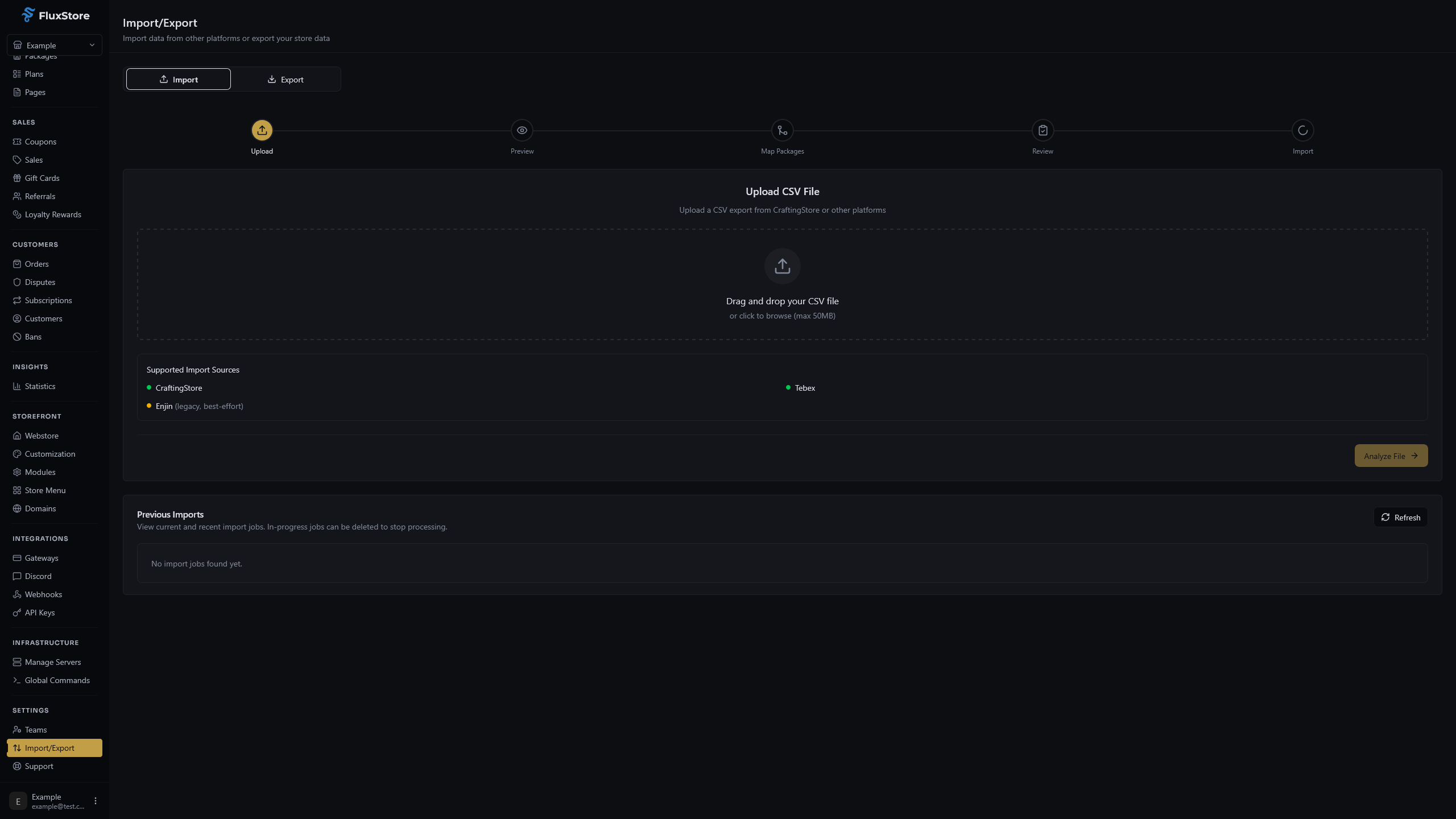Click the Customization palette icon

(17, 454)
